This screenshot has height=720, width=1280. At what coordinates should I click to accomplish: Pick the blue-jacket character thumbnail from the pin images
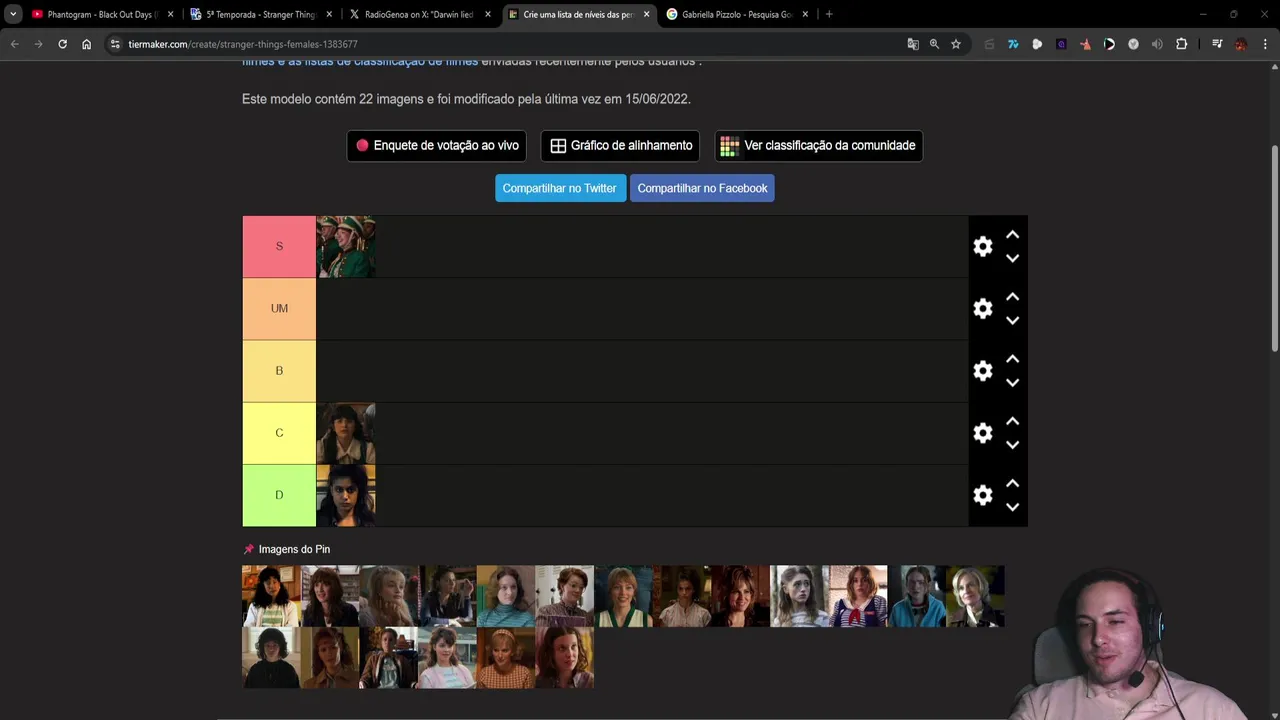pyautogui.click(x=917, y=596)
